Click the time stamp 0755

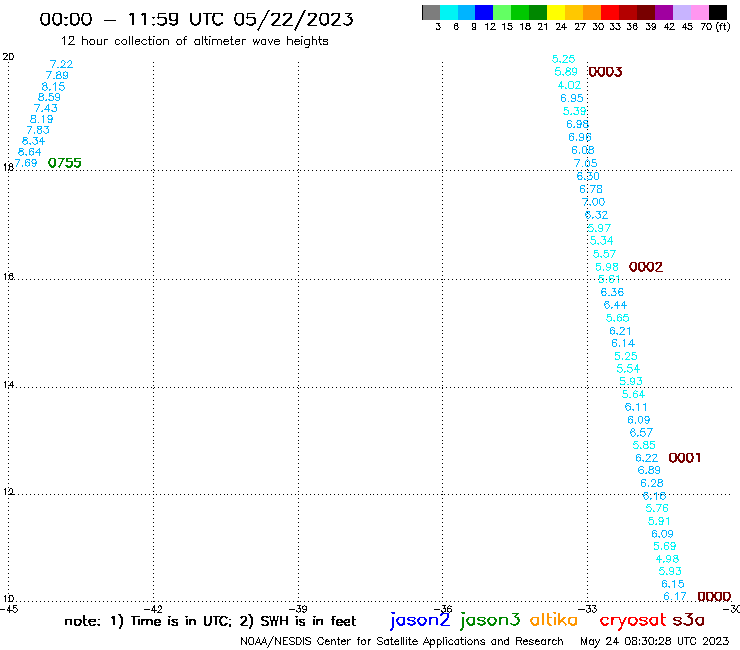65,163
